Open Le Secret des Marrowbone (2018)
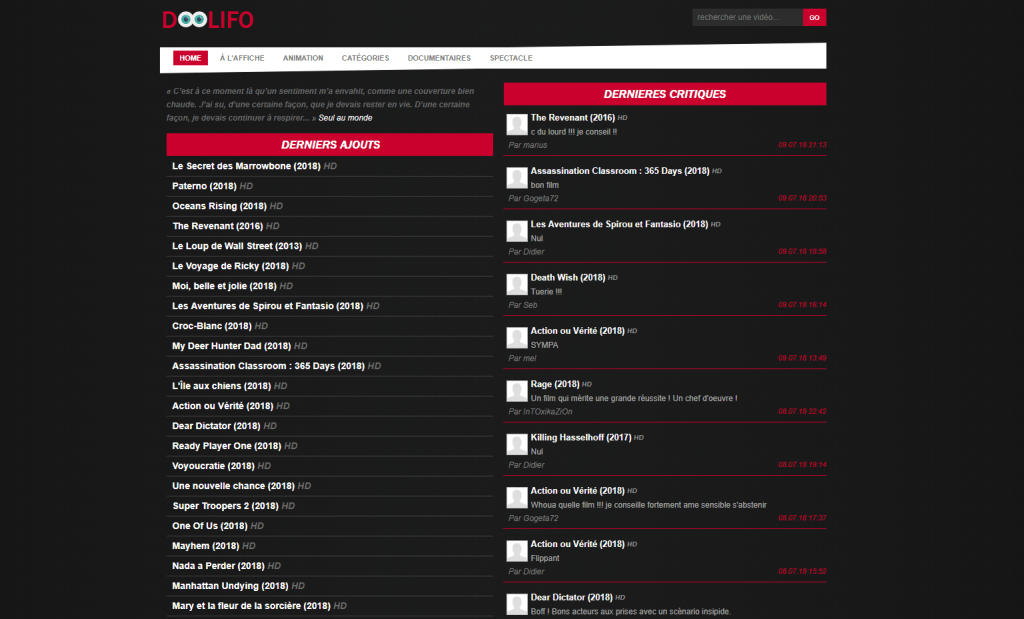Image resolution: width=1024 pixels, height=619 pixels. 246,166
